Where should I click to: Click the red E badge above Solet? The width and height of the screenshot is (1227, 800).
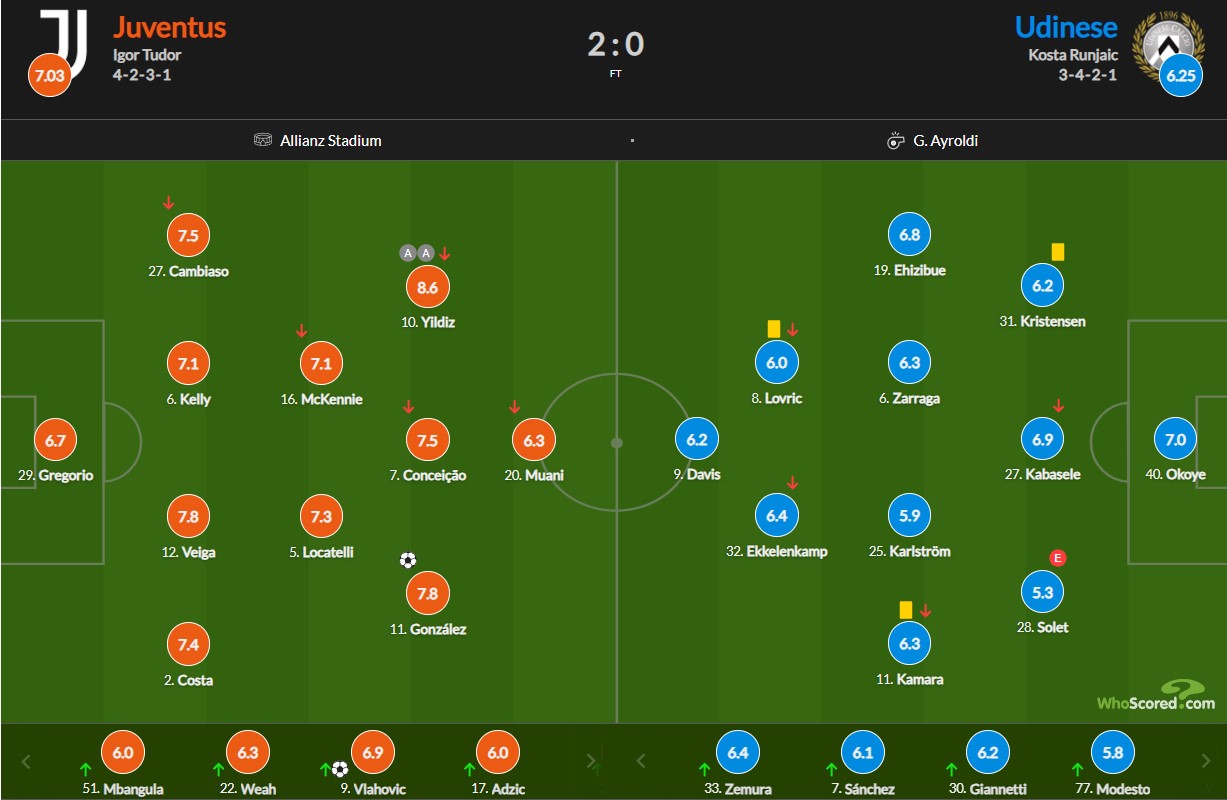point(1058,558)
